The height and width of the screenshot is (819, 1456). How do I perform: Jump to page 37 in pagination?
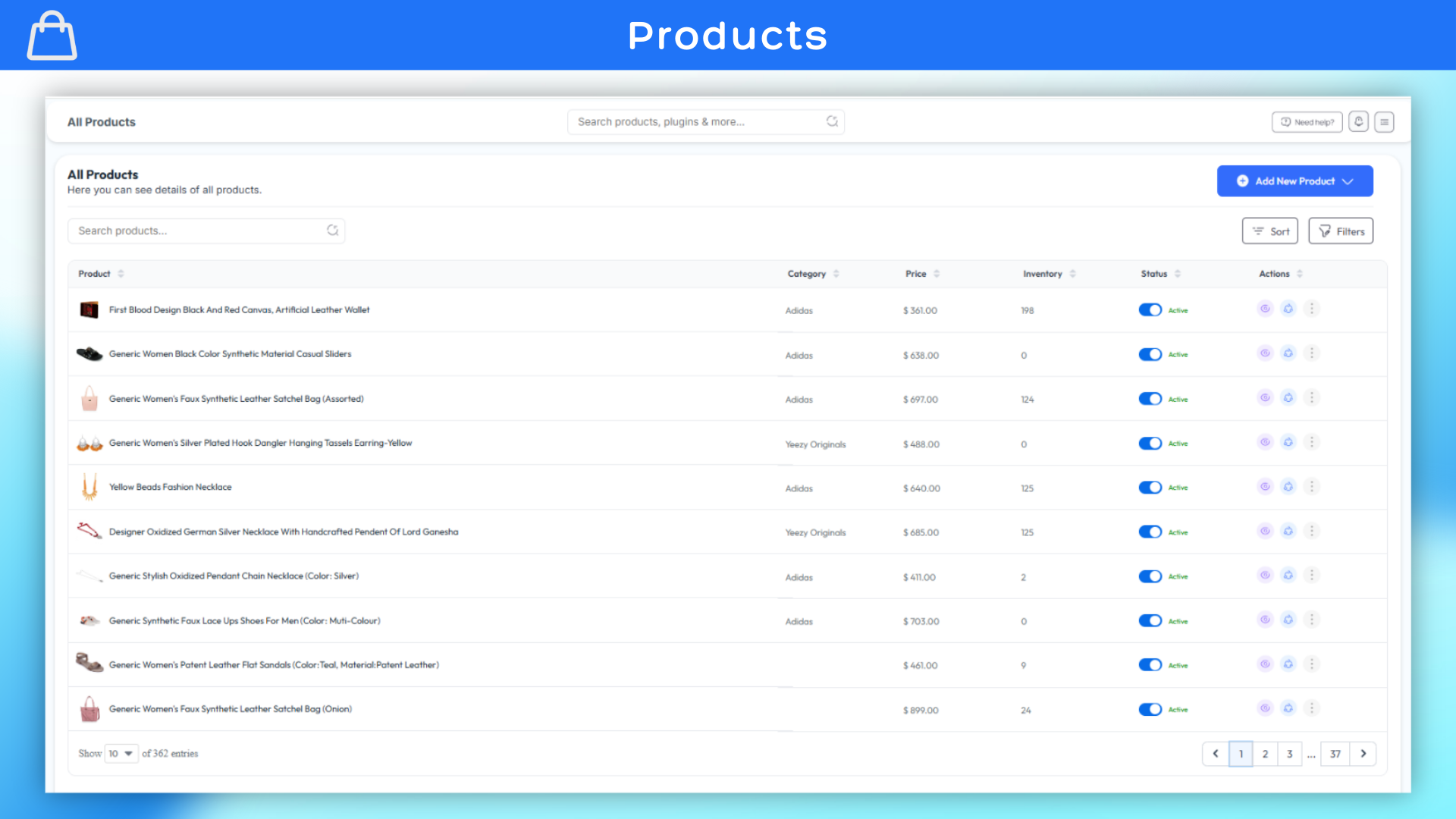(x=1335, y=754)
